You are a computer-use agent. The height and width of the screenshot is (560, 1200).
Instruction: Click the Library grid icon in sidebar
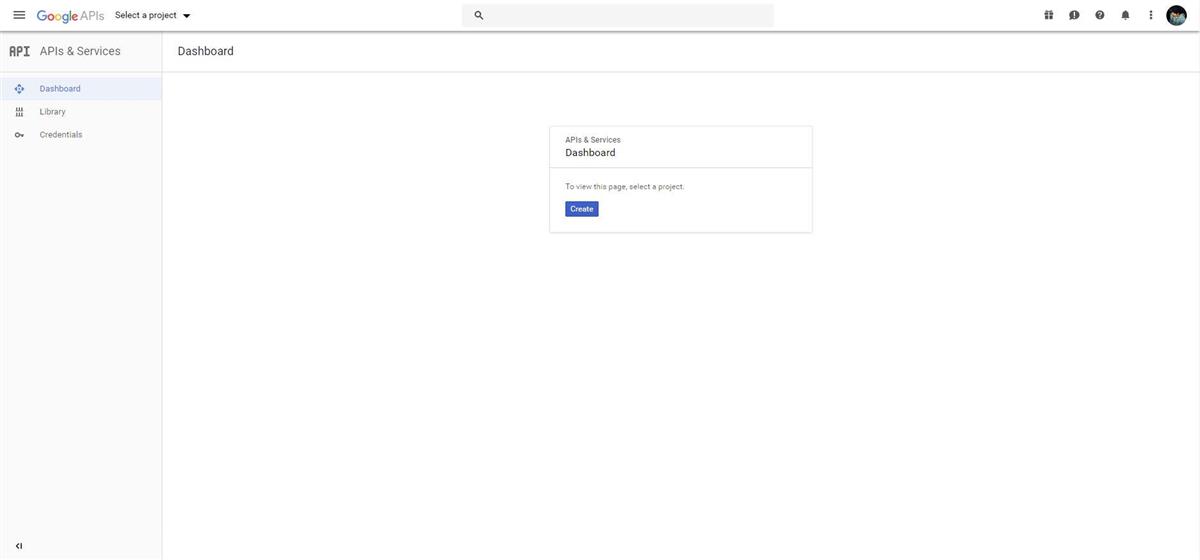click(19, 112)
